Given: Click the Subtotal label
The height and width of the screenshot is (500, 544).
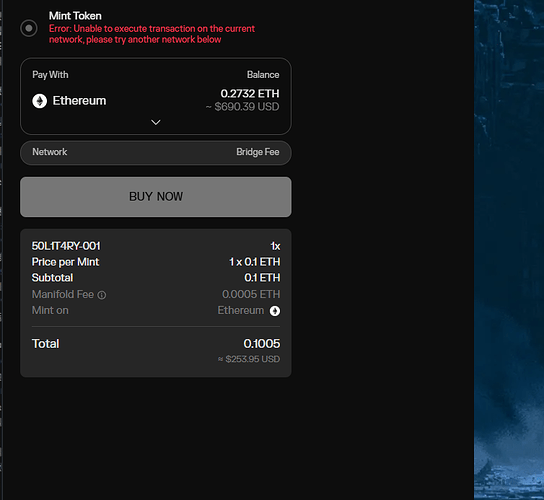Looking at the screenshot, I should pyautogui.click(x=52, y=278).
